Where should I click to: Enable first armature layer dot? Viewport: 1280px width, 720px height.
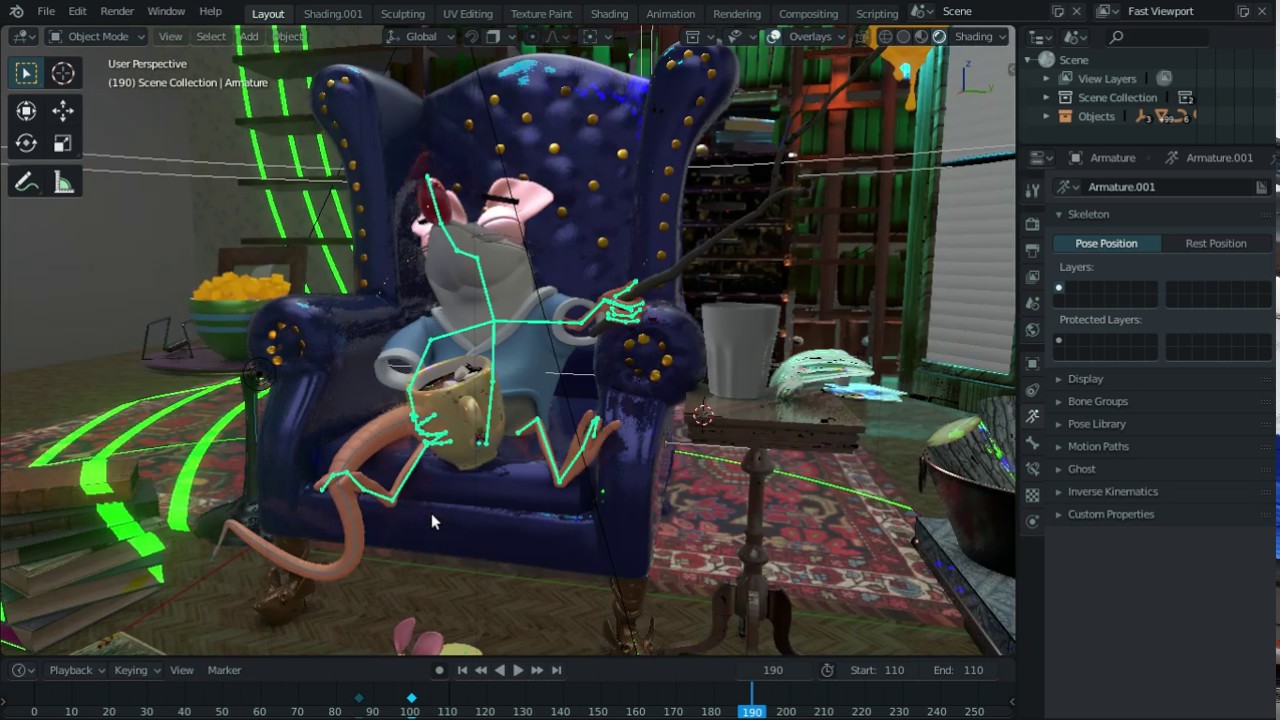click(x=1059, y=288)
